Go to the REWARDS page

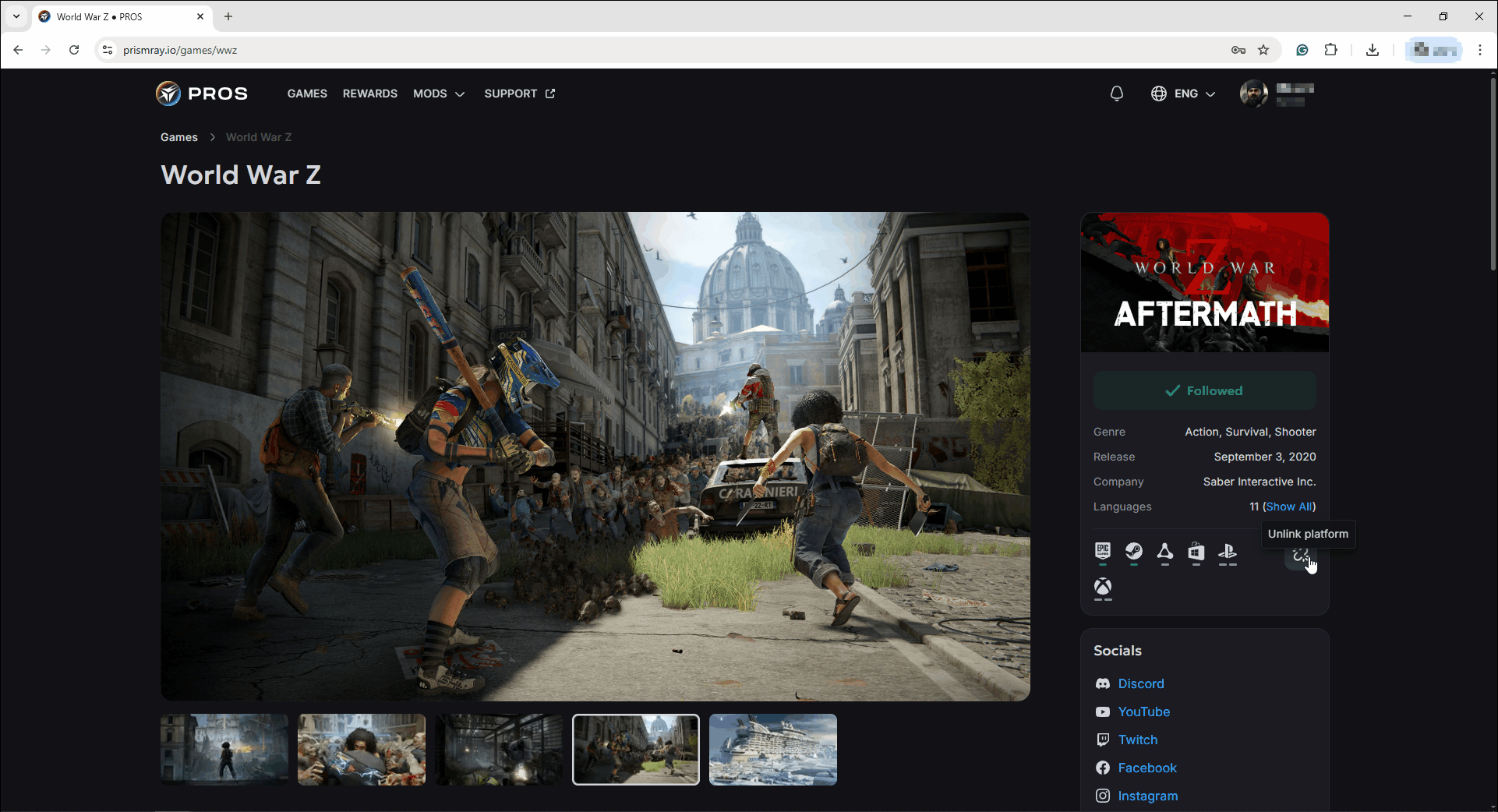tap(369, 94)
